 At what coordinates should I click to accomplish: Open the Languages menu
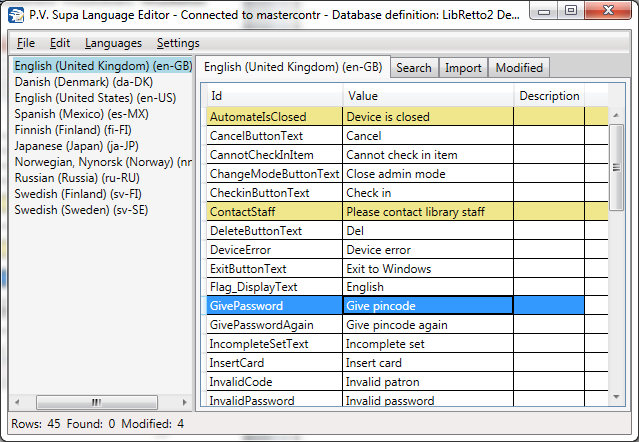click(113, 43)
